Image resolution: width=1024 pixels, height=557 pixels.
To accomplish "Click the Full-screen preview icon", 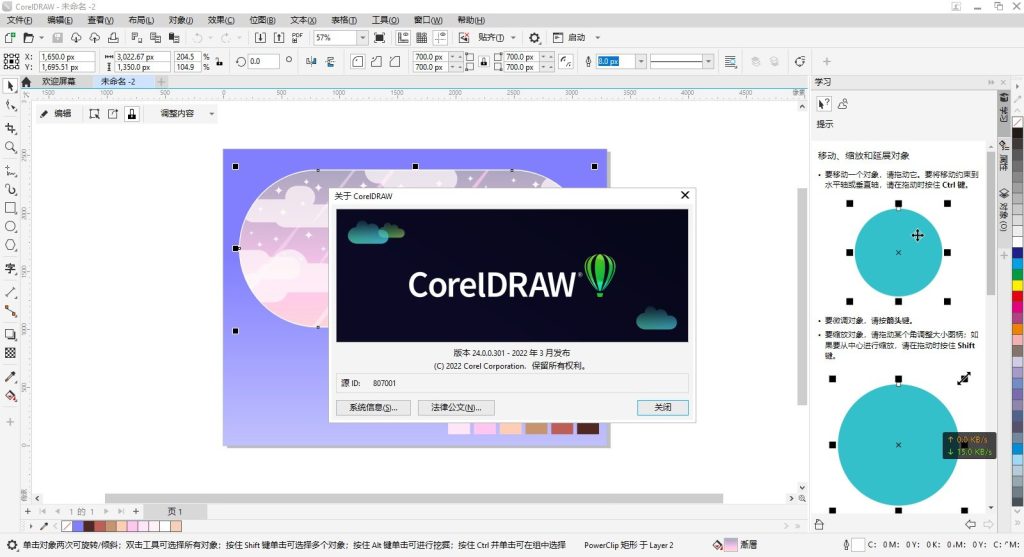I will (x=379, y=38).
